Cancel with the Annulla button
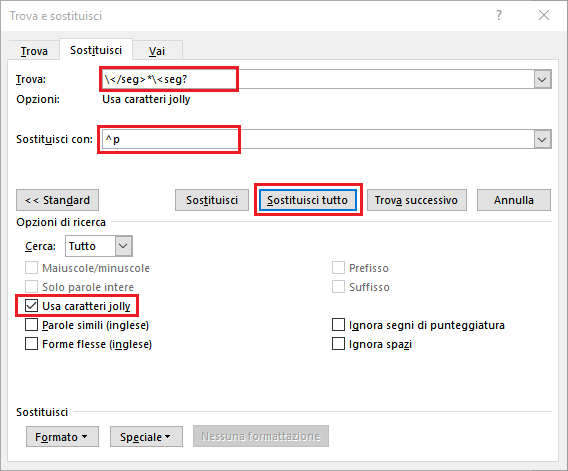This screenshot has height=471, width=568. click(x=514, y=200)
